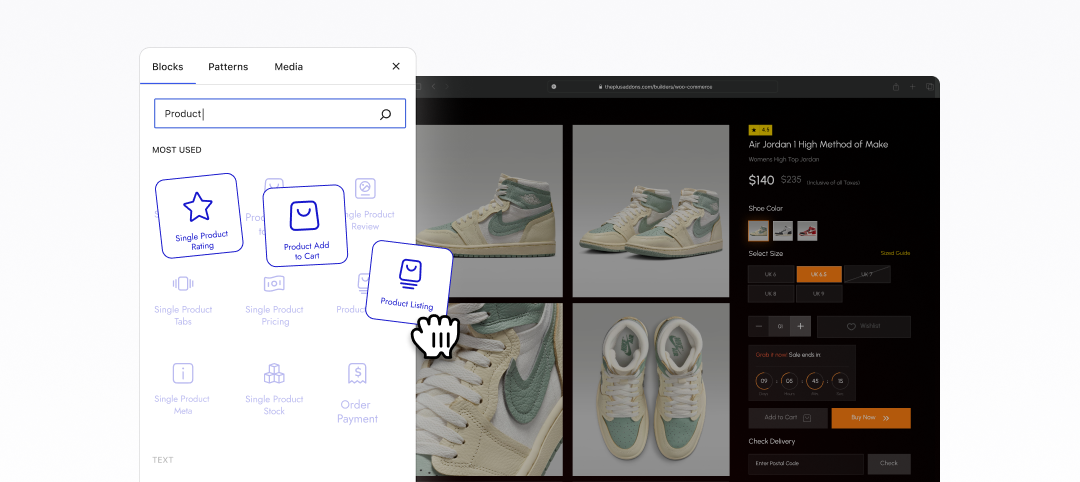Click the browser share icon
The image size is (1080, 482).
point(896,87)
